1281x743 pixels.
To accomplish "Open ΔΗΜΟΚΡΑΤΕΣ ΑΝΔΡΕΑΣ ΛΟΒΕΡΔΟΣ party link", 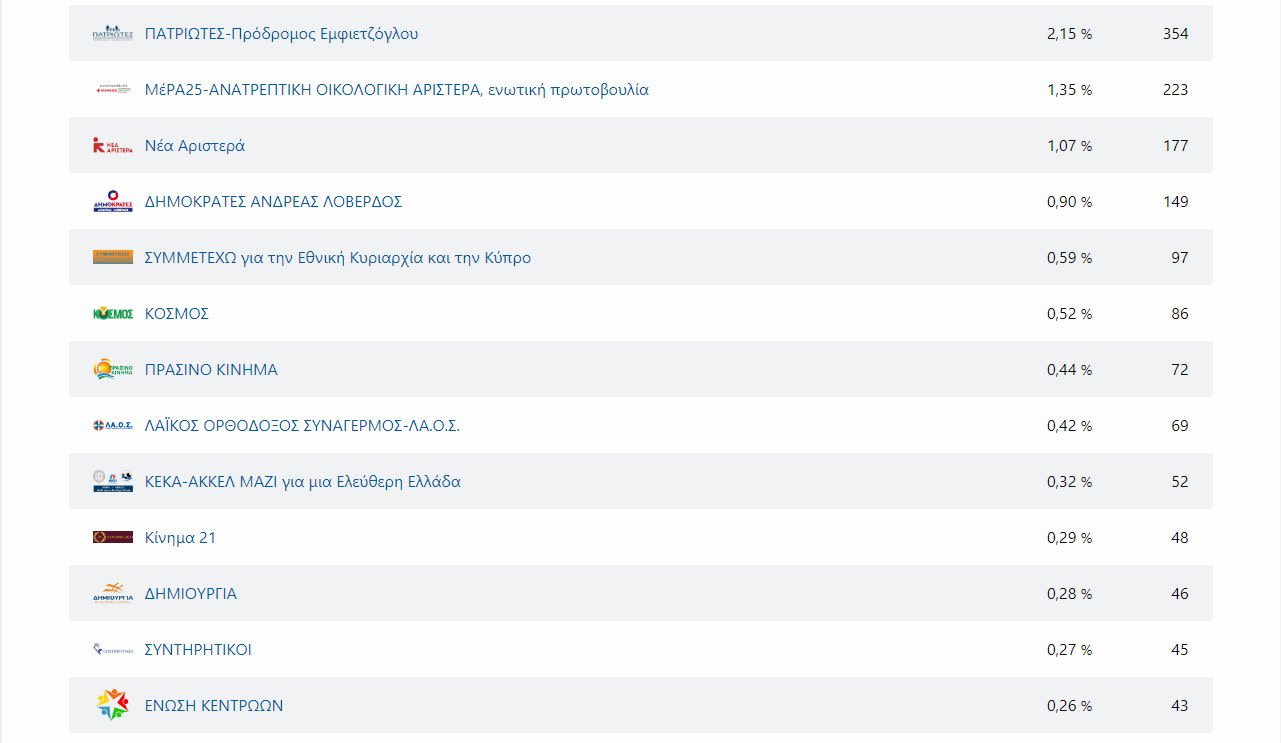I will click(x=273, y=202).
